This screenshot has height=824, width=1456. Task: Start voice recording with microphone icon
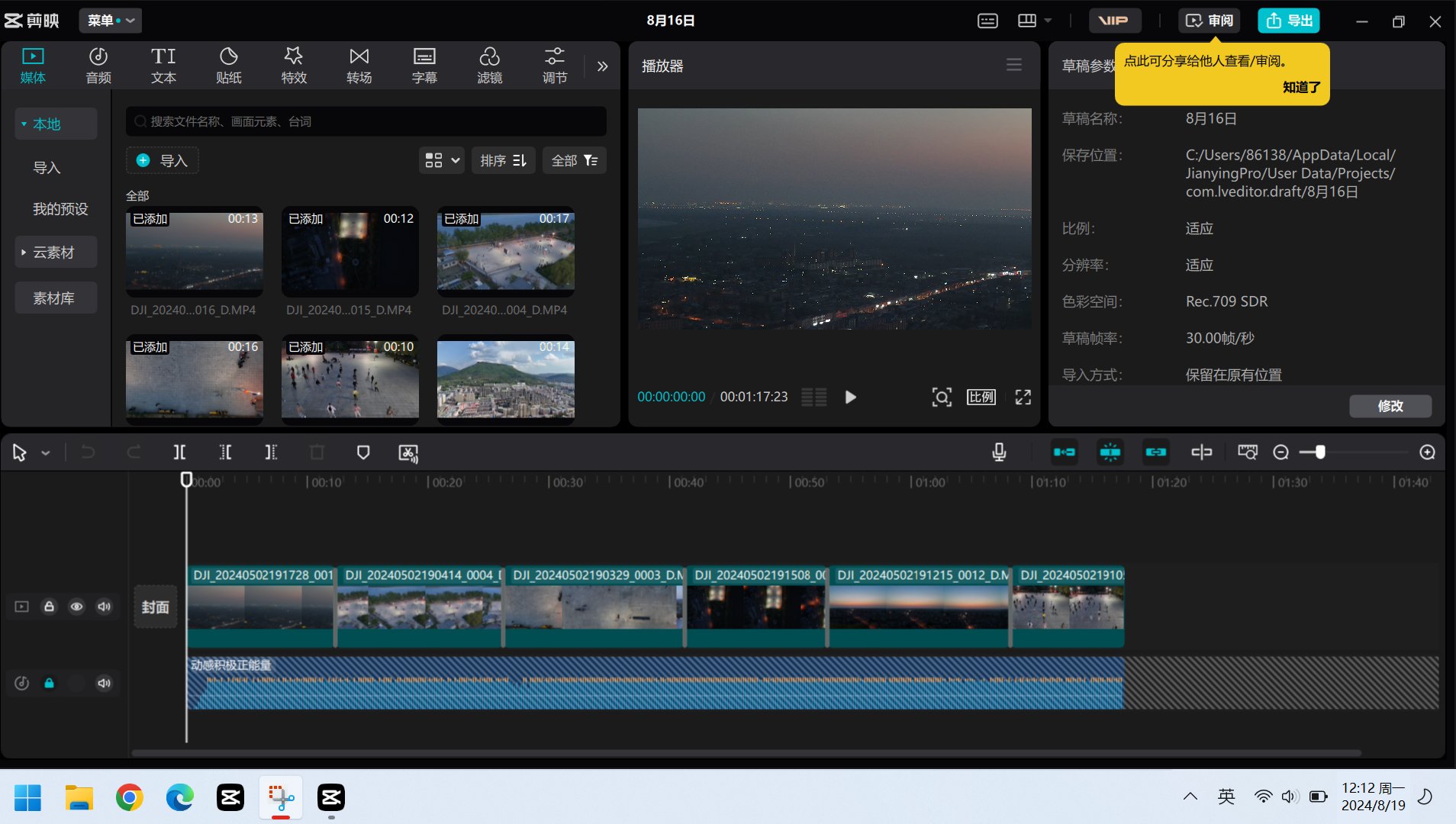coord(999,452)
